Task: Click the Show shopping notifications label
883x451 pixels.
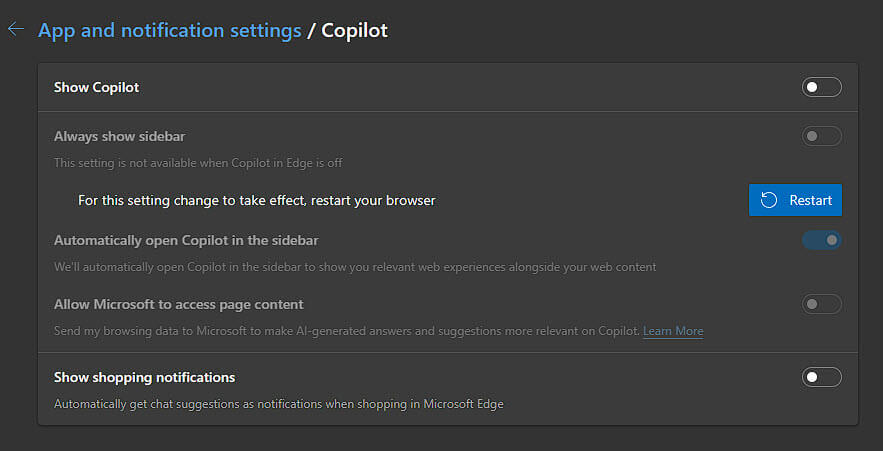Action: [145, 377]
